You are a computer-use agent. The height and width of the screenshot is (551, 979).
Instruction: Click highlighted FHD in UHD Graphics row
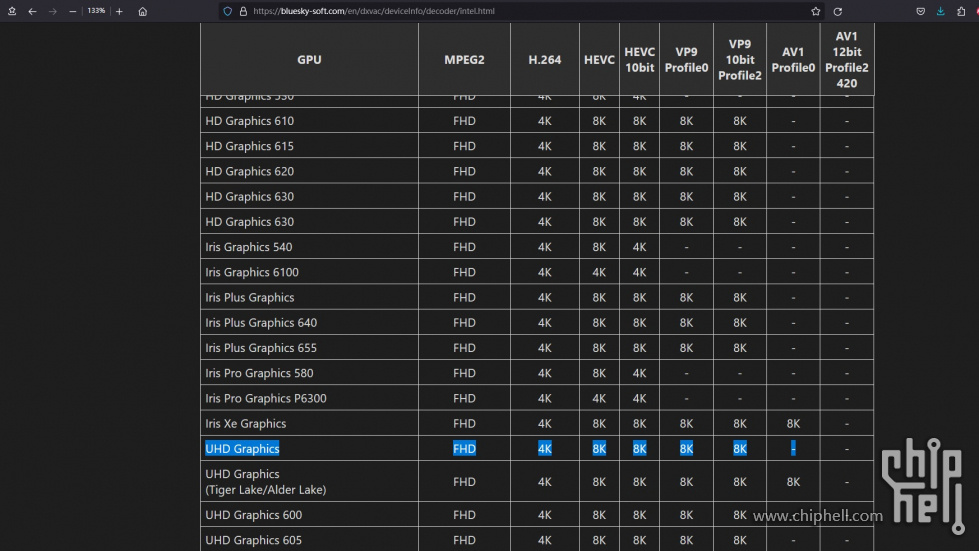(x=464, y=449)
